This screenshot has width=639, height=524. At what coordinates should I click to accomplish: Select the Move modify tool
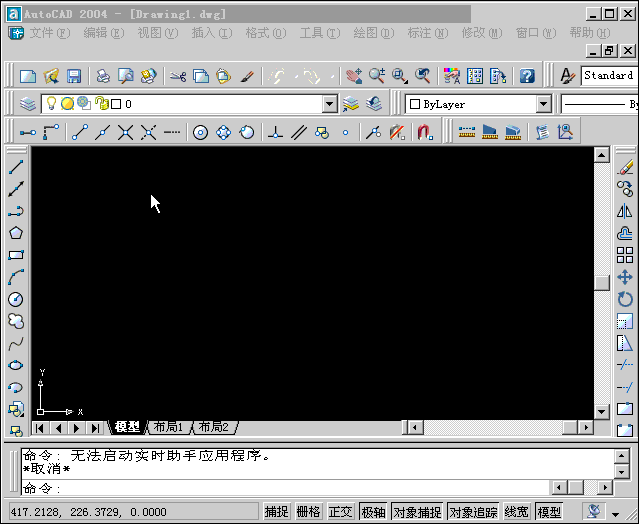pyautogui.click(x=625, y=277)
